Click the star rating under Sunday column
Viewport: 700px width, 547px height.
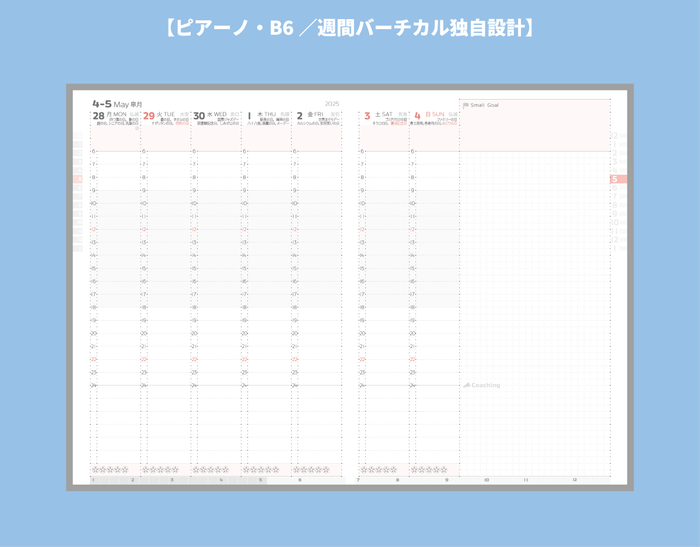[429, 469]
